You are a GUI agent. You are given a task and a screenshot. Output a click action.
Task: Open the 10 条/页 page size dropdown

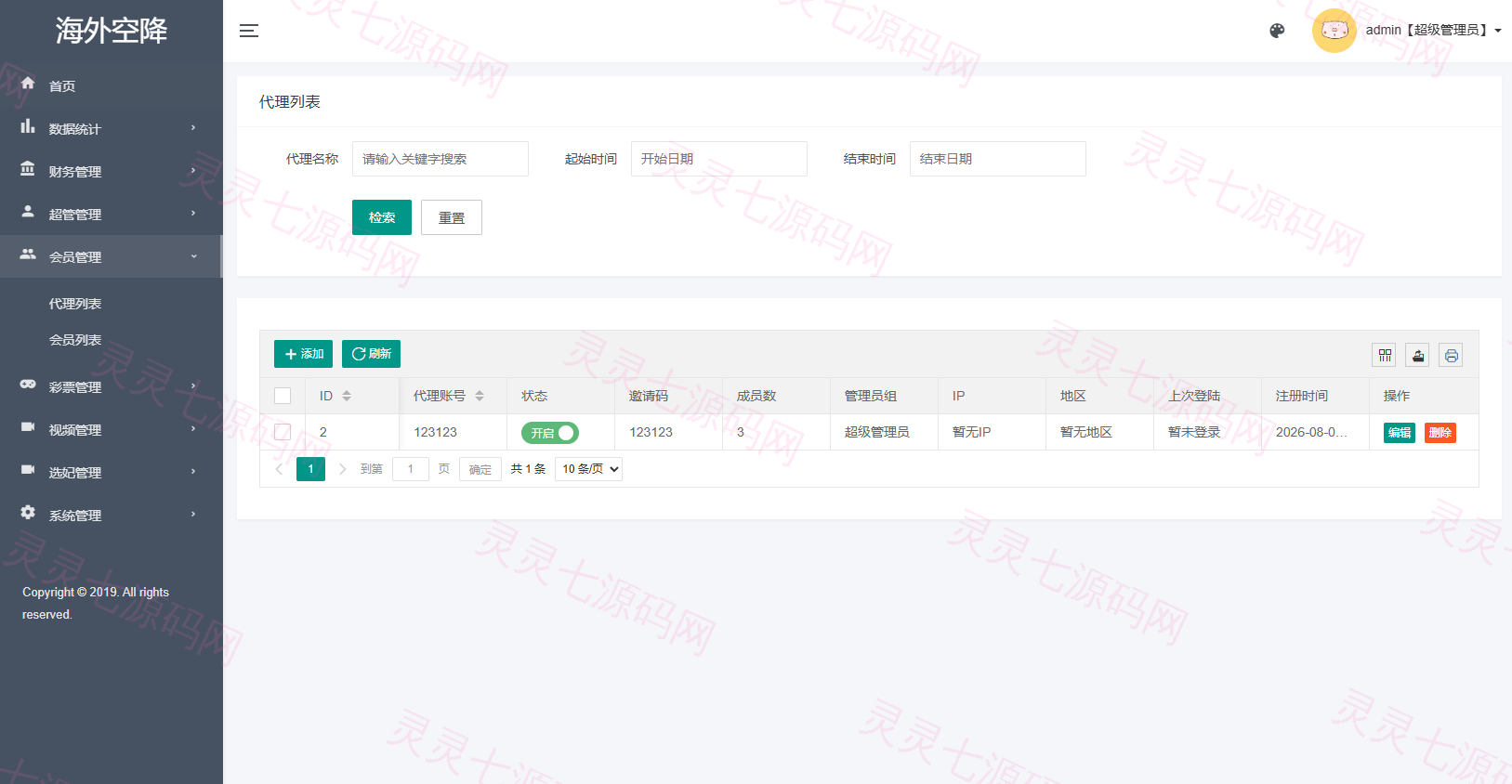click(588, 469)
